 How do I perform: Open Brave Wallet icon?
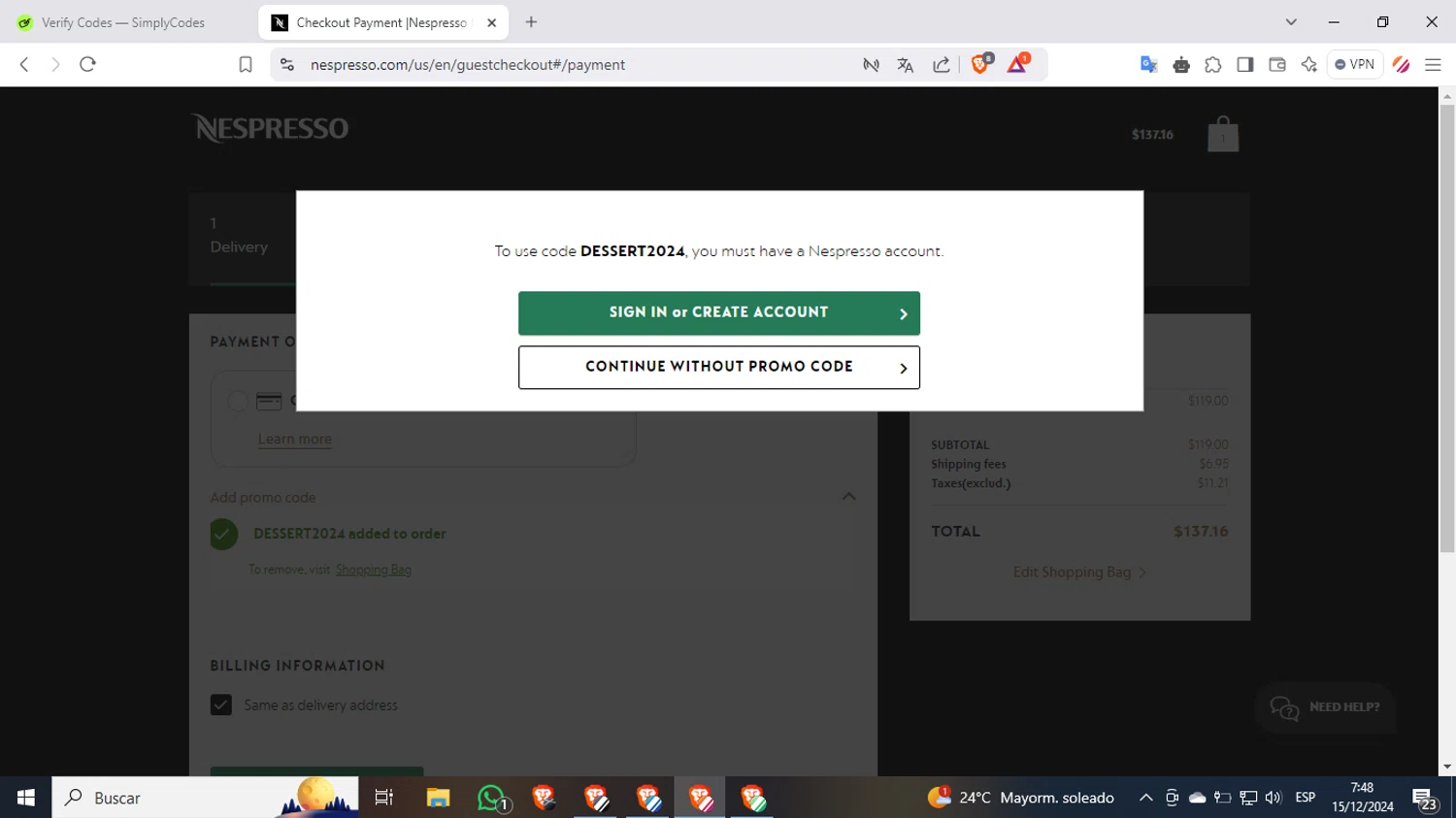click(x=1277, y=65)
